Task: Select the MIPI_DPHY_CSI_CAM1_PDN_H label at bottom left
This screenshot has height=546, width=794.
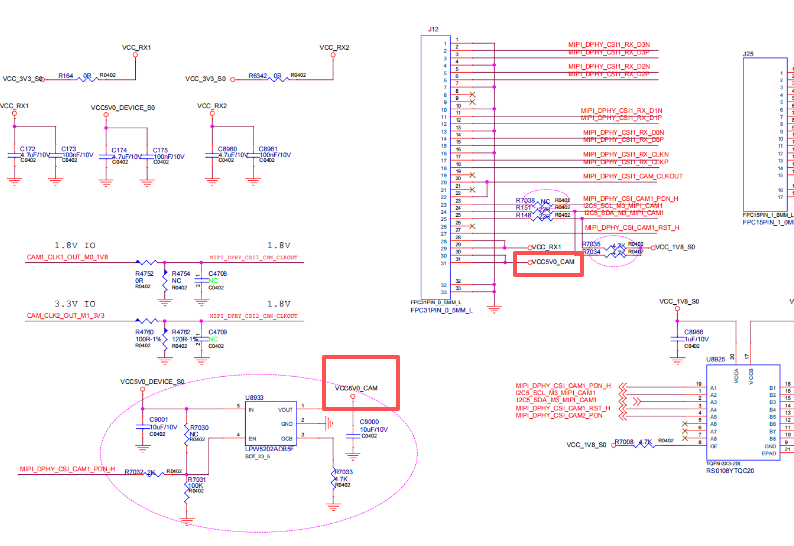Action: (x=67, y=469)
